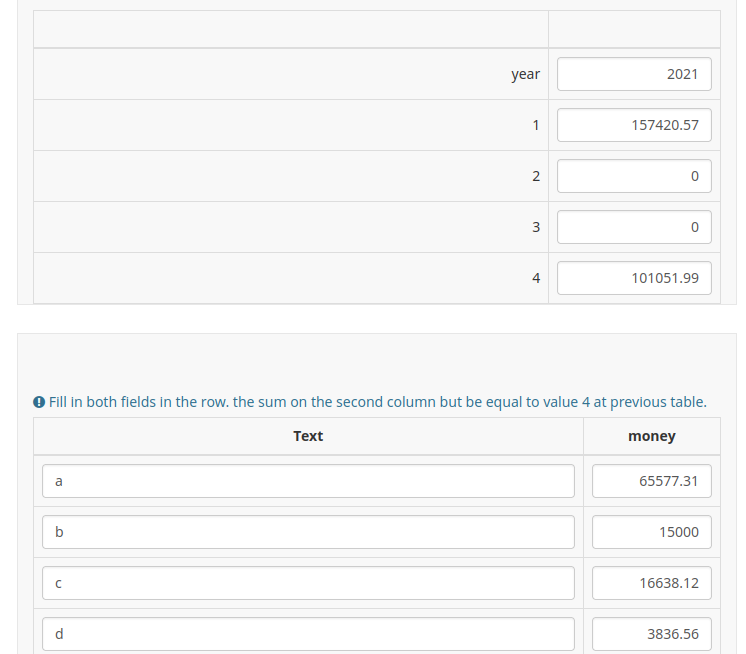Viewport: 746px width, 654px height.
Task: Focus the text field containing "c"
Action: 308,583
